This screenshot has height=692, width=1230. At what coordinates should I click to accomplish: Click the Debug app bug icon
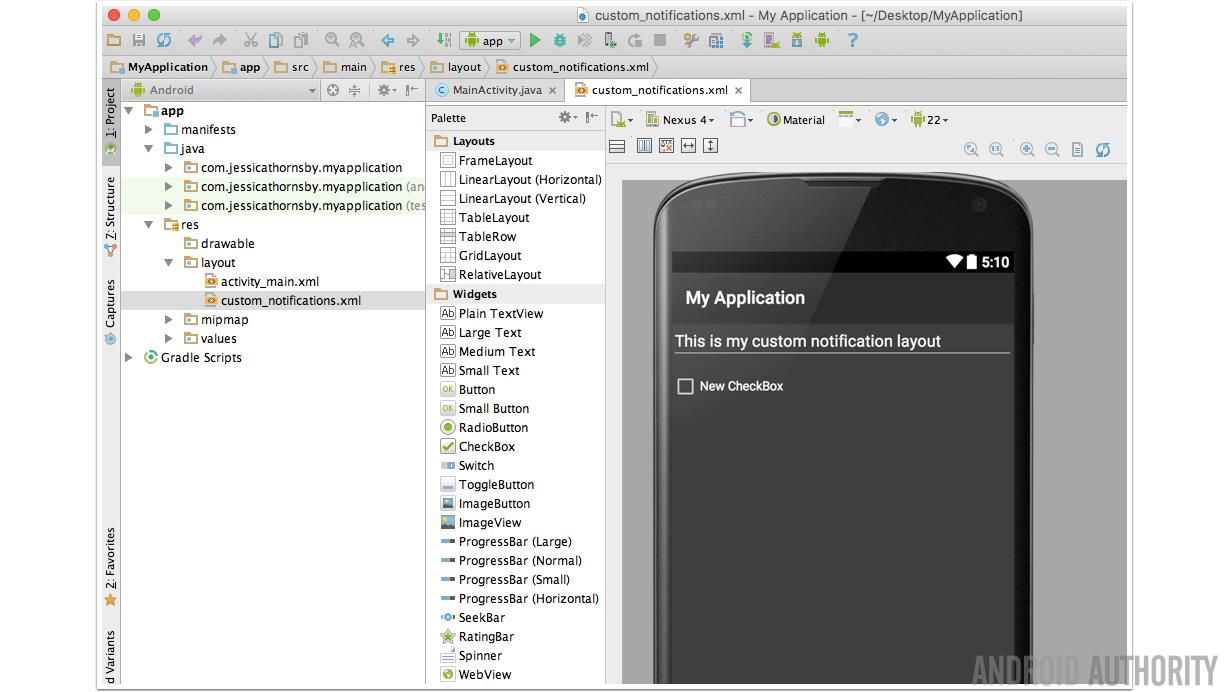(560, 41)
